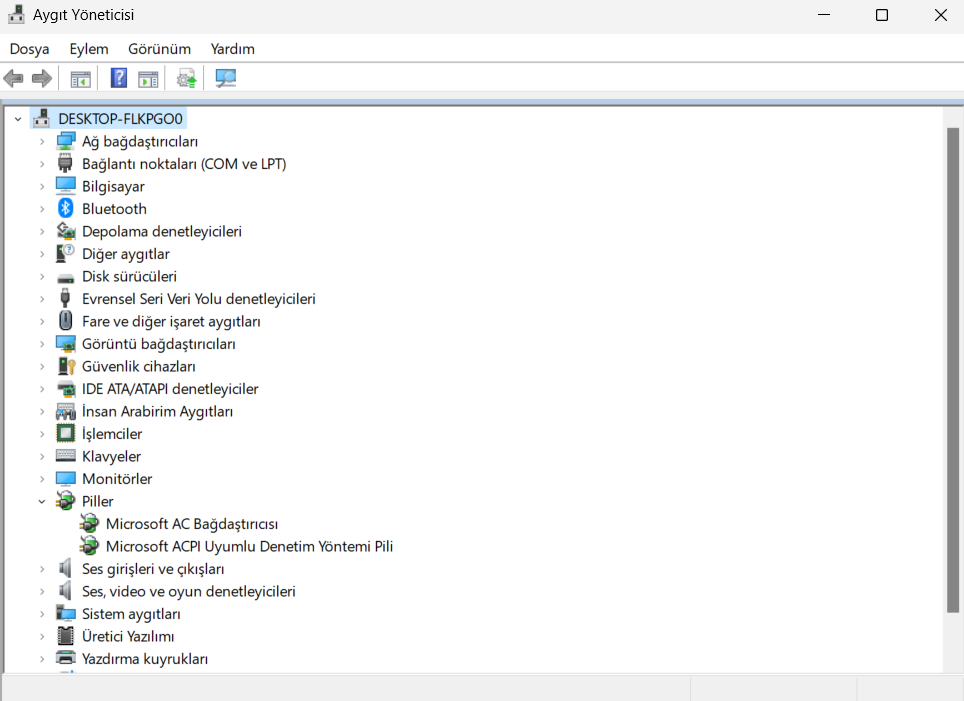Click the Back arrow toolbar icon
The width and height of the screenshot is (964, 701).
tap(14, 78)
